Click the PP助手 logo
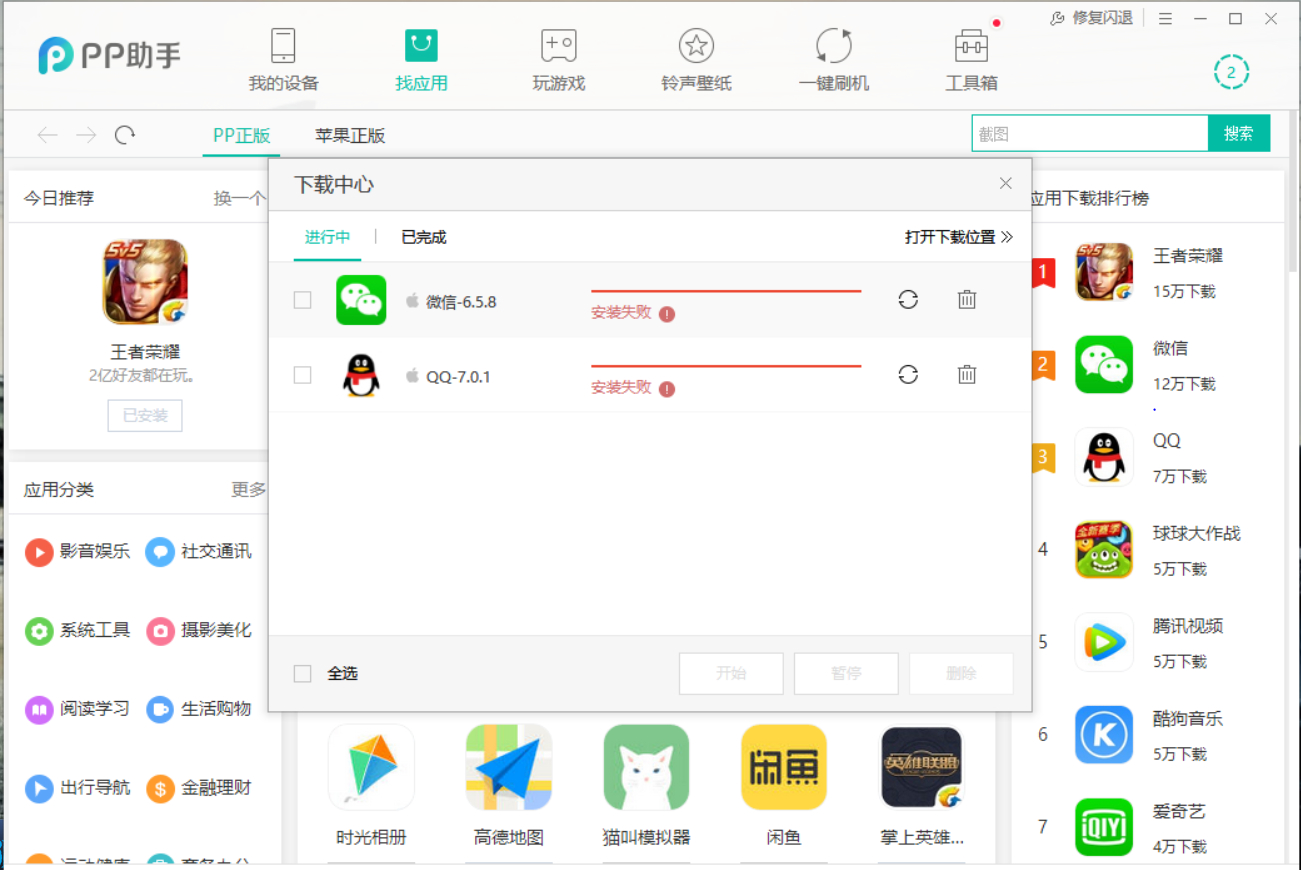The width and height of the screenshot is (1301, 870). click(x=110, y=56)
